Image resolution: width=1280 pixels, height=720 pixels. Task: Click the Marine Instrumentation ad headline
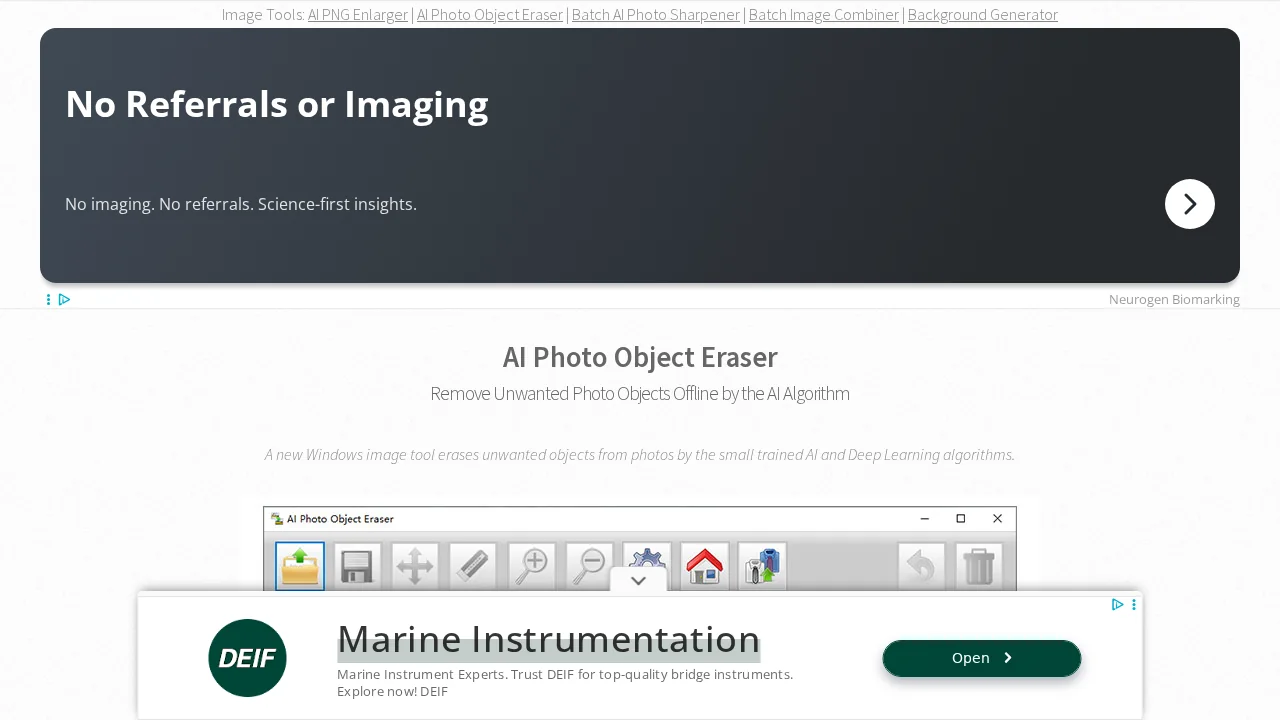tap(548, 640)
